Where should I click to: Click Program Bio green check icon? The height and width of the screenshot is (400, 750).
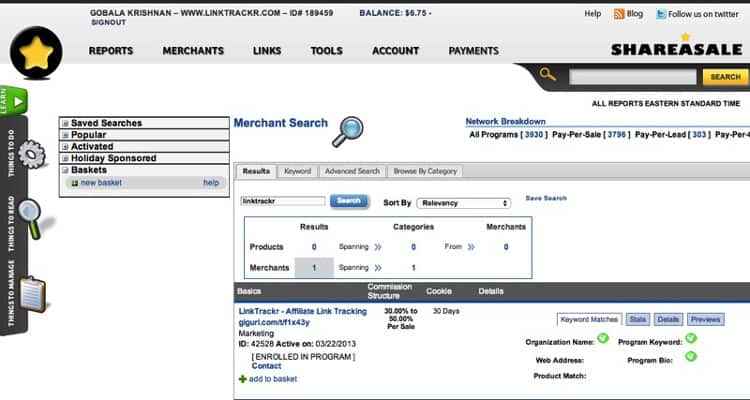(691, 356)
